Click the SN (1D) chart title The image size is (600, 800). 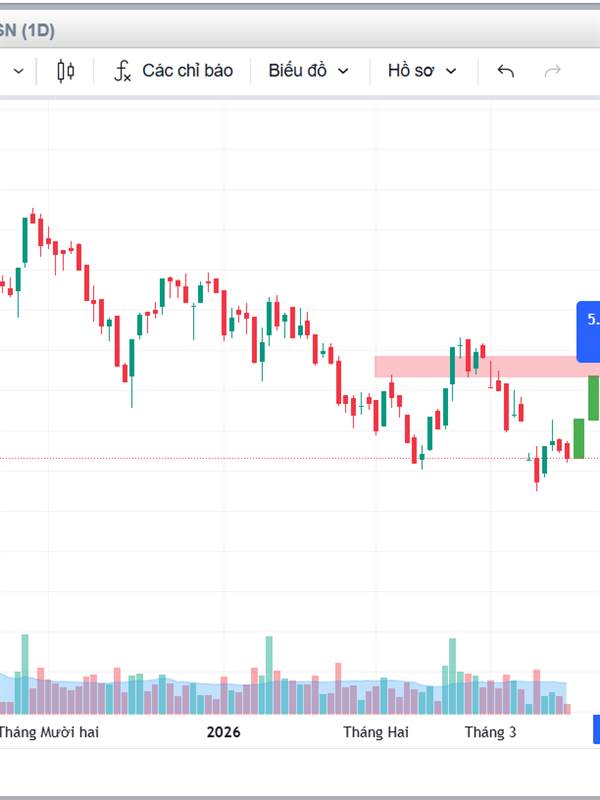(27, 31)
